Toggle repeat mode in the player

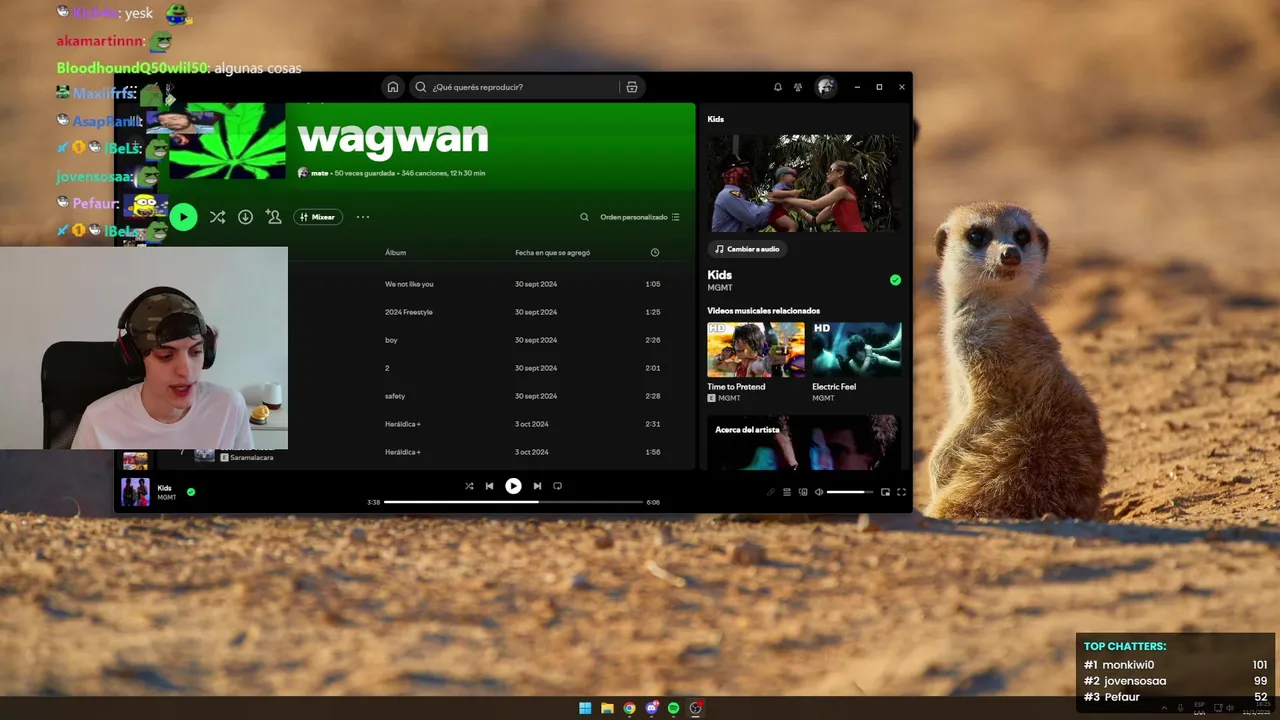pyautogui.click(x=557, y=486)
